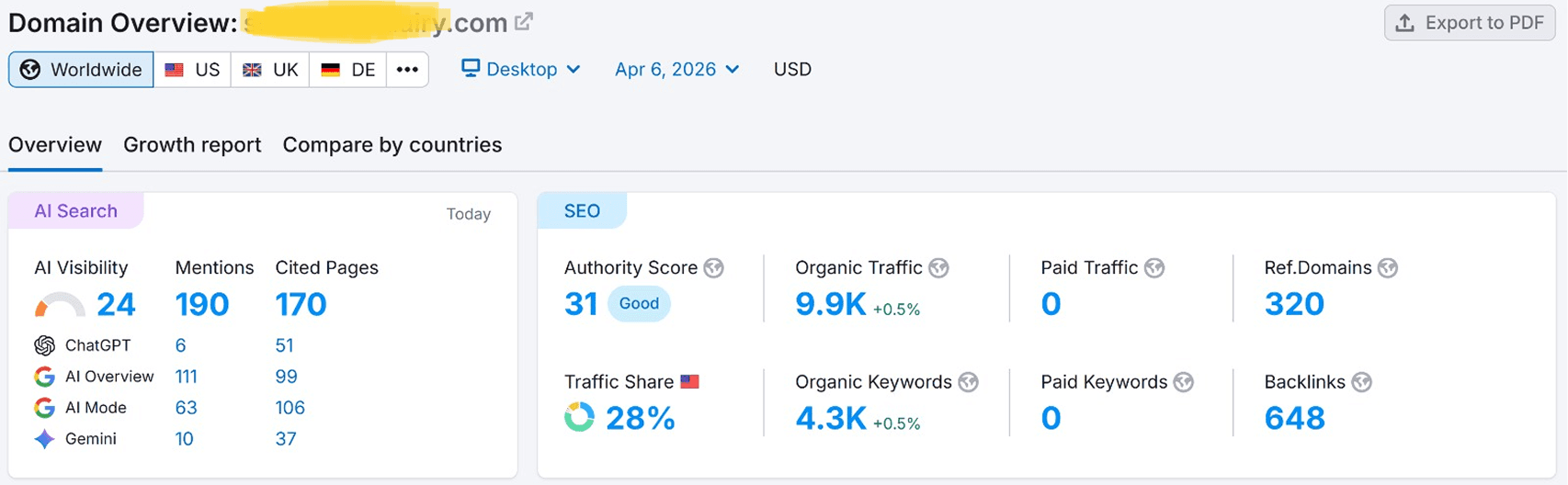Open the Desktop device dropdown
Screen dimensions: 1568x485
point(521,69)
